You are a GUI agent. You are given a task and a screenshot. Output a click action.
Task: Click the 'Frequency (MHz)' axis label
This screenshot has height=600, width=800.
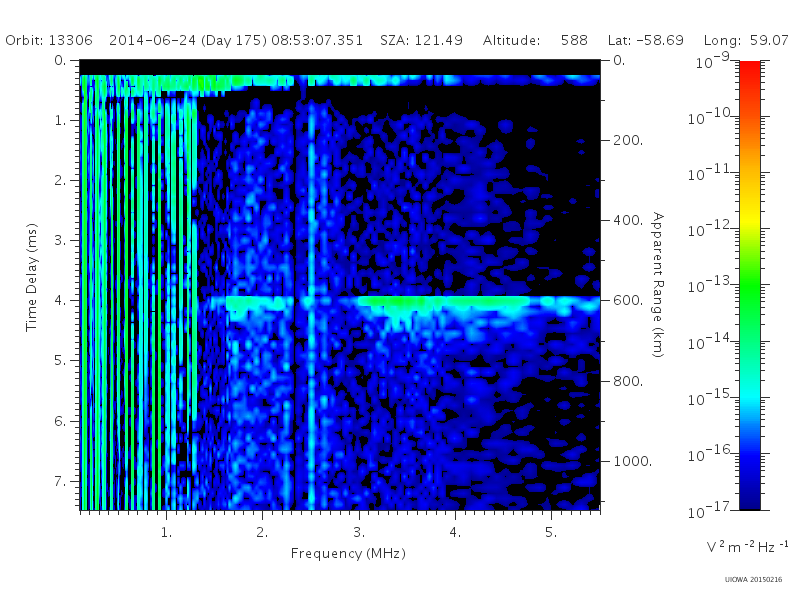pos(348,554)
